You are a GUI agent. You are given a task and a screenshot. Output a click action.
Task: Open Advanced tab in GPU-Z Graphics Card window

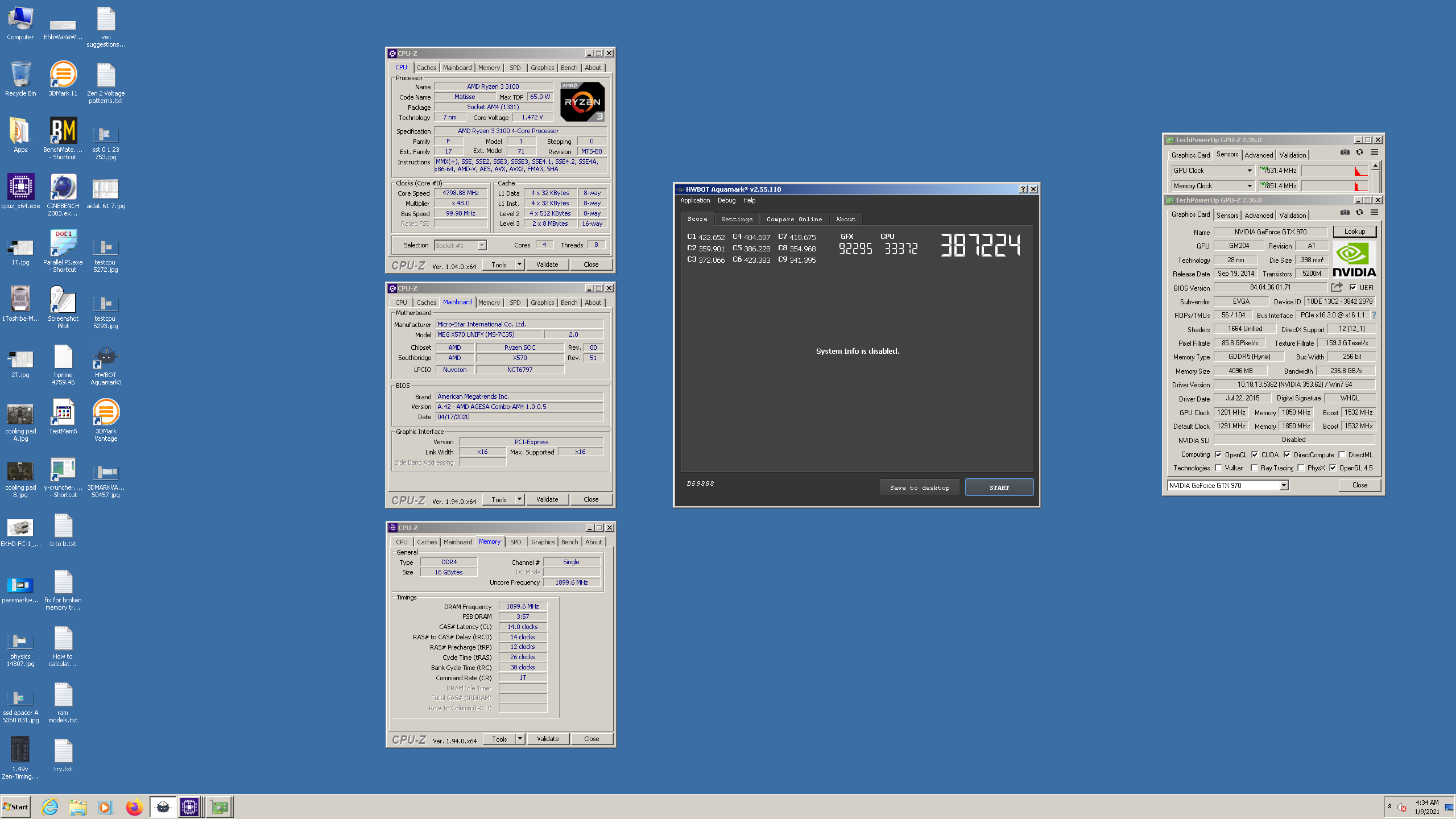tap(1259, 215)
